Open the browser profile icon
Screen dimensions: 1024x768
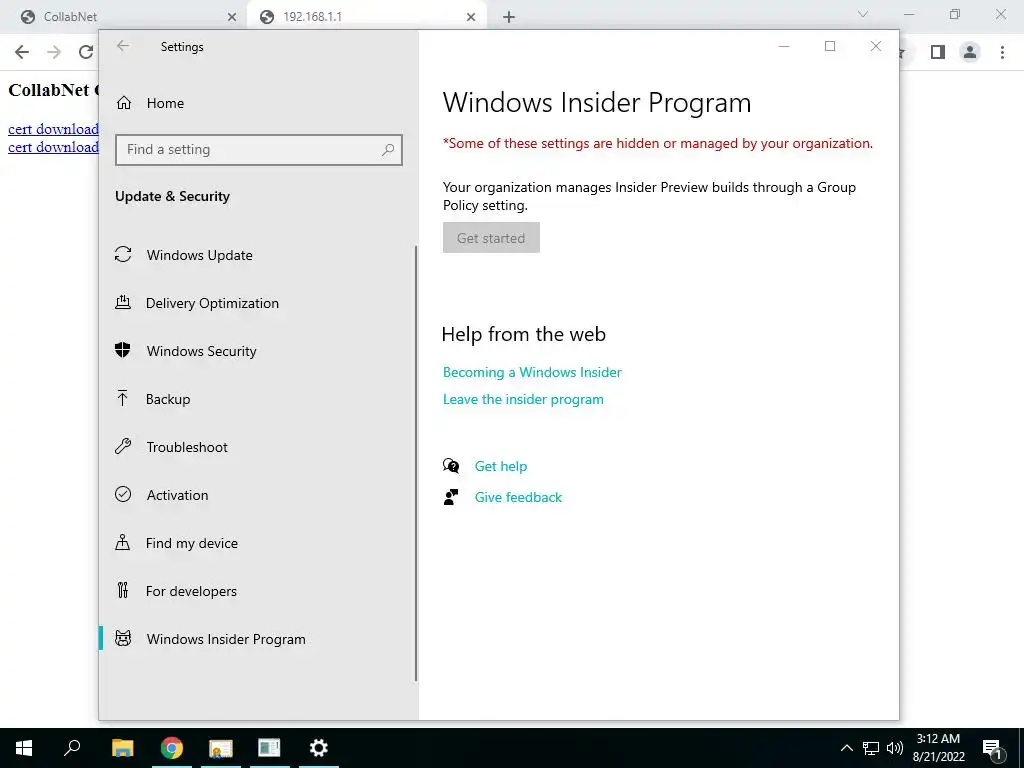click(x=970, y=52)
